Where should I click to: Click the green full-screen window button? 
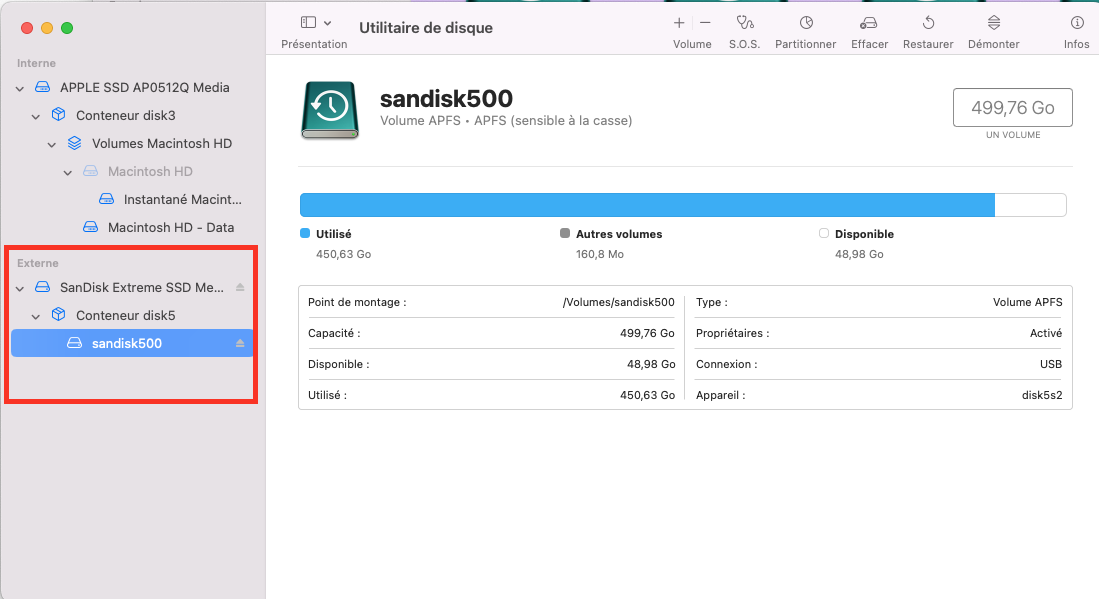coord(67,28)
